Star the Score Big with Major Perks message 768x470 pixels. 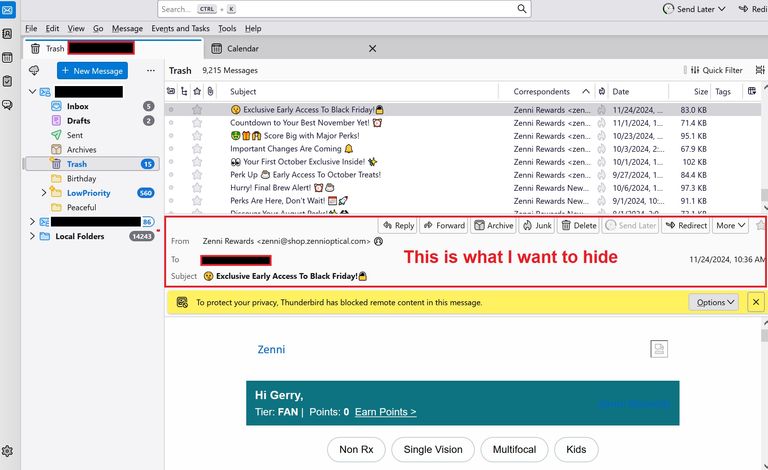[197, 136]
